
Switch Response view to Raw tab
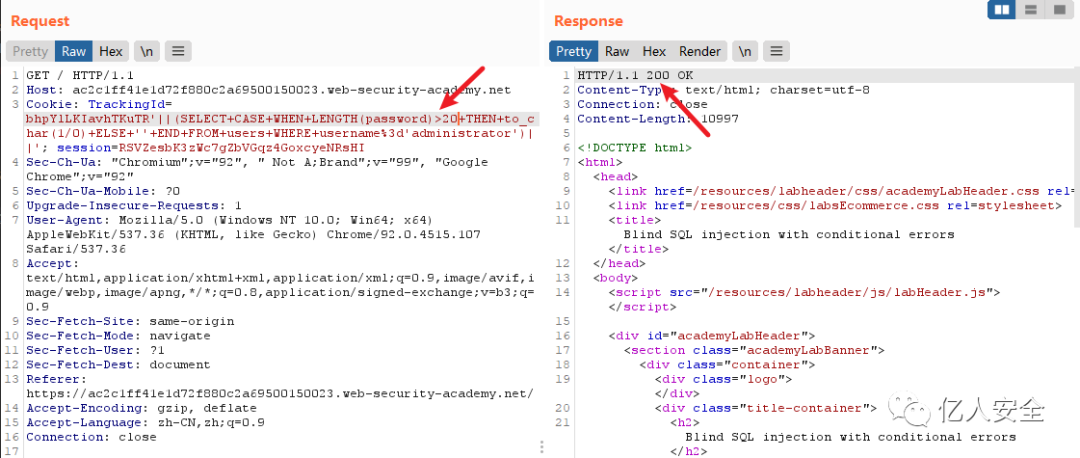click(617, 51)
